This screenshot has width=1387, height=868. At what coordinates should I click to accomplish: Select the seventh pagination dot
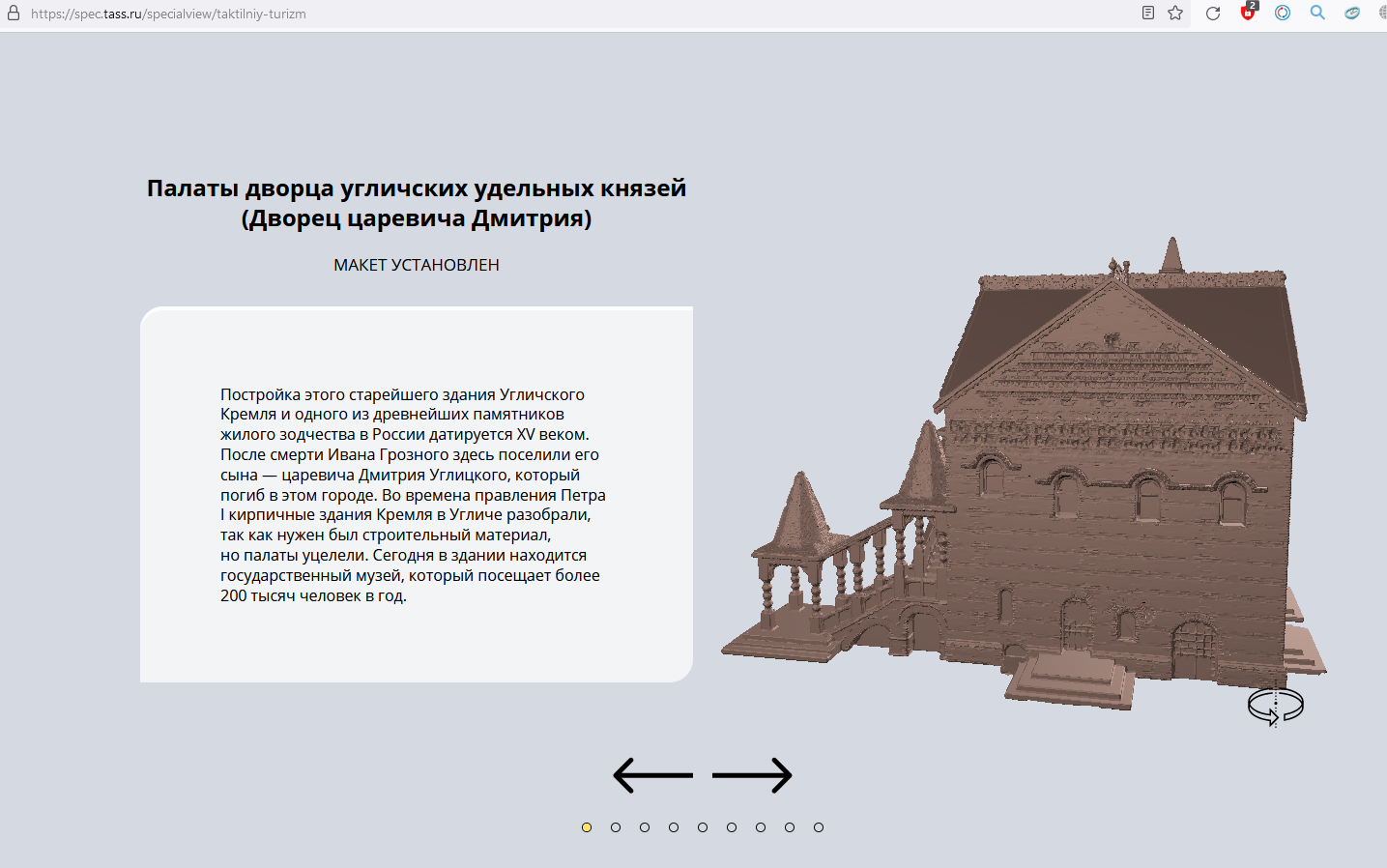761,827
